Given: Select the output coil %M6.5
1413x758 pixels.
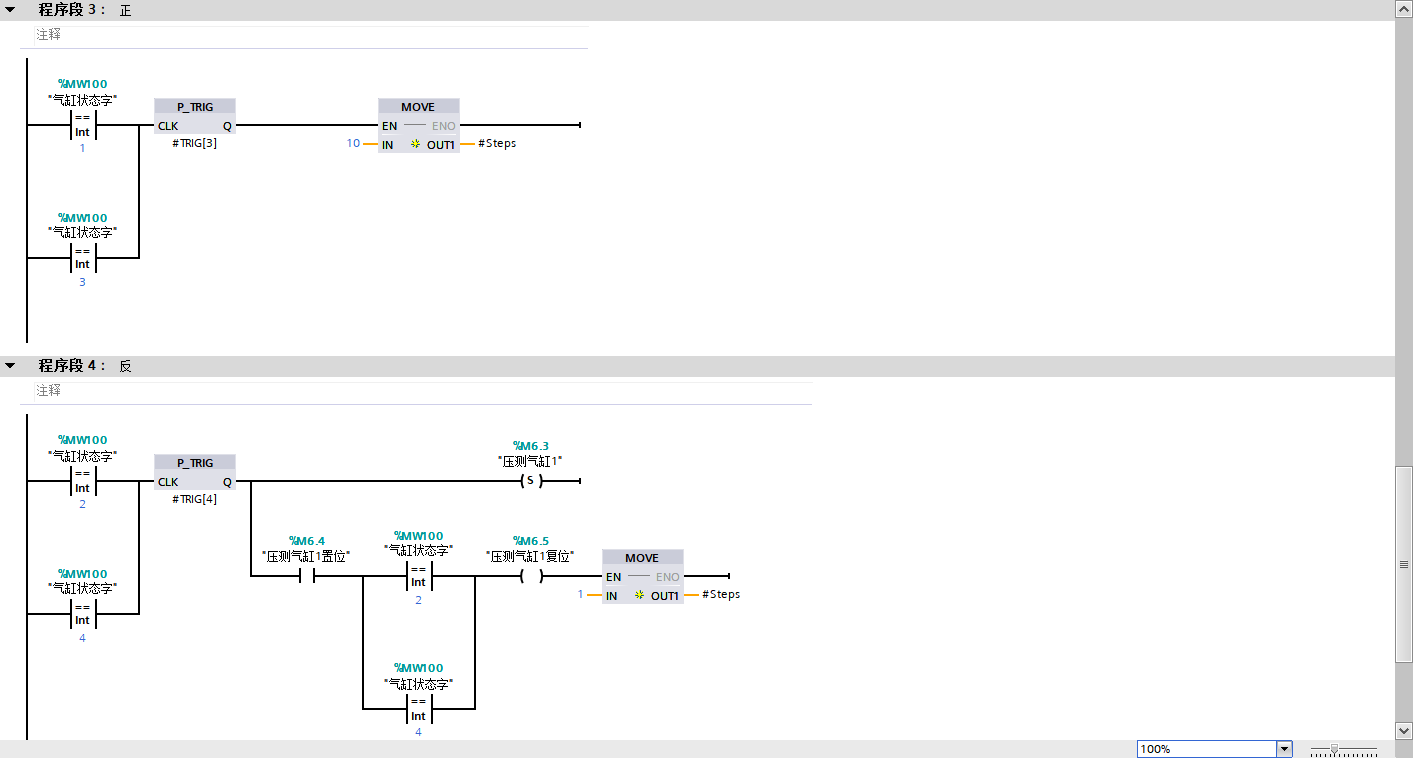Looking at the screenshot, I should pos(530,576).
